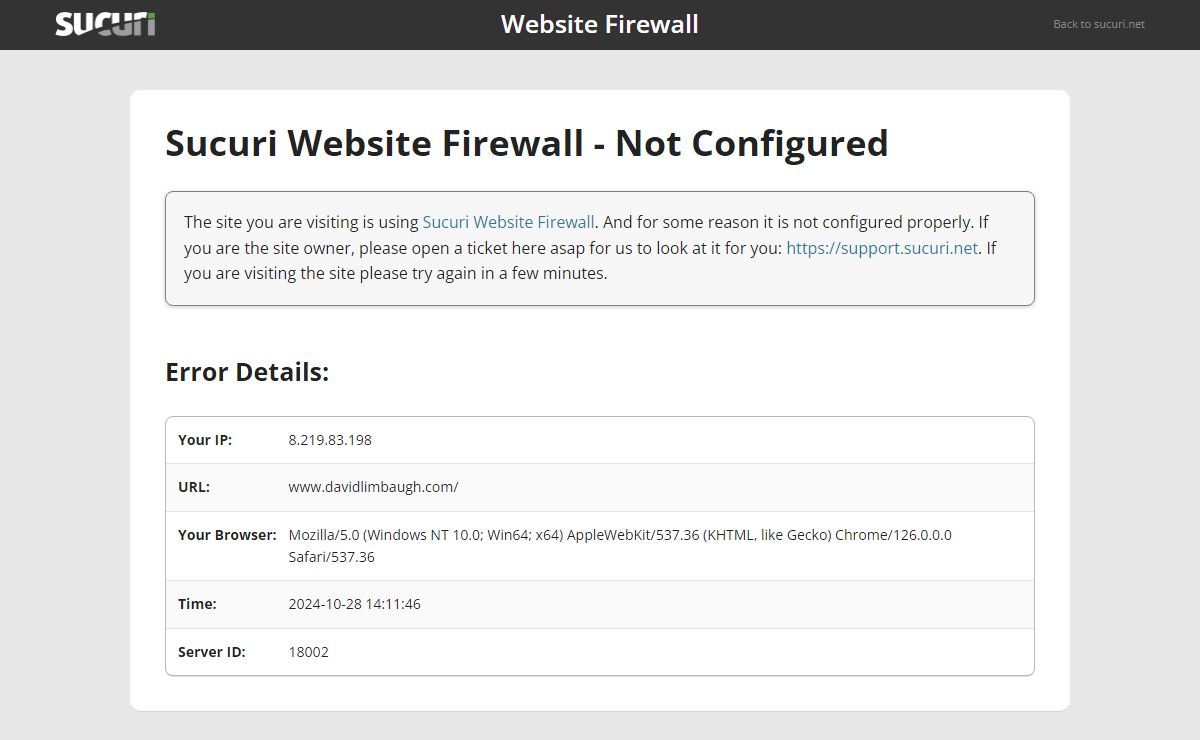Open the Sucuri Website Firewall link

click(x=508, y=222)
